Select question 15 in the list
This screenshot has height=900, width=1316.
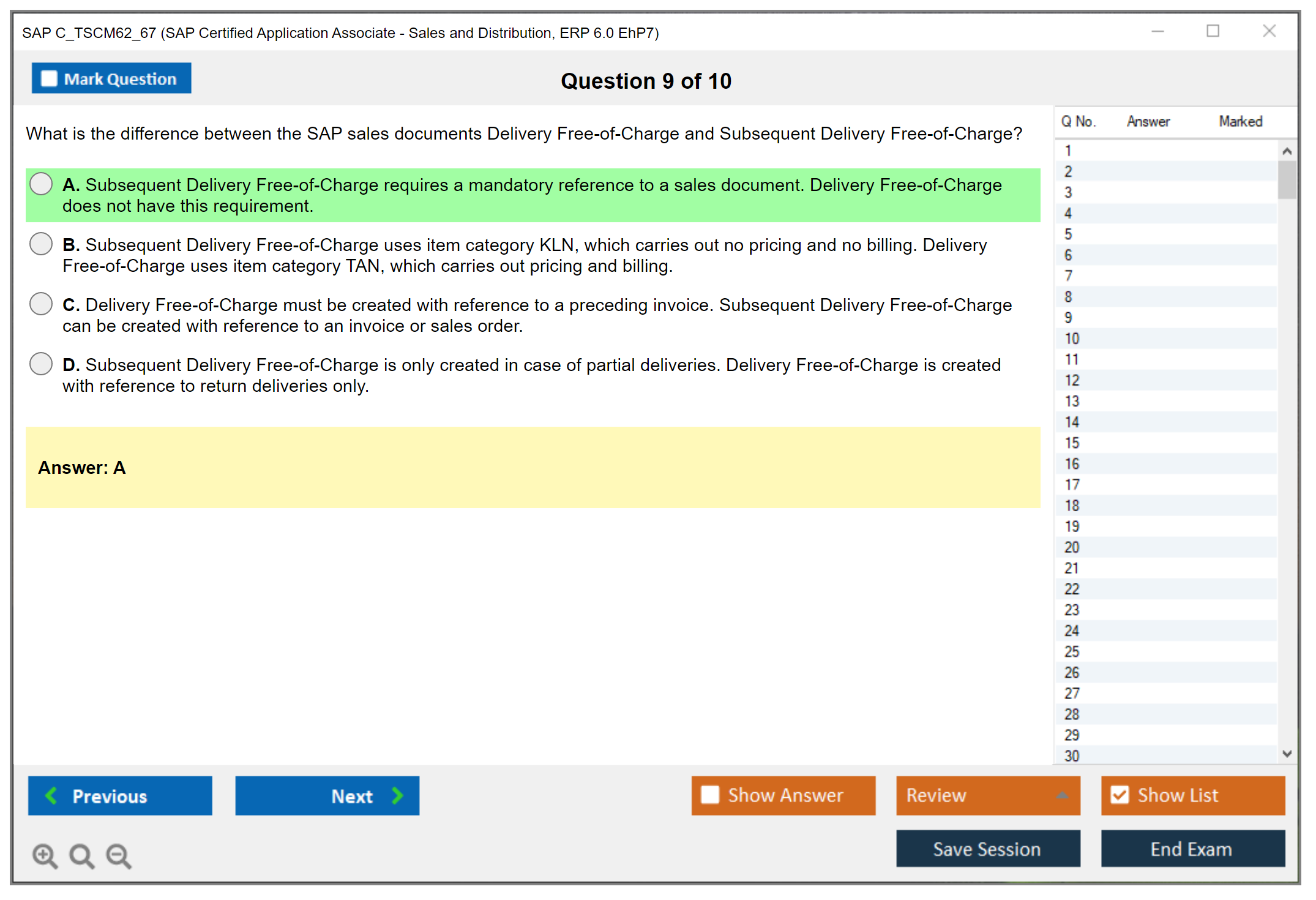[1072, 443]
